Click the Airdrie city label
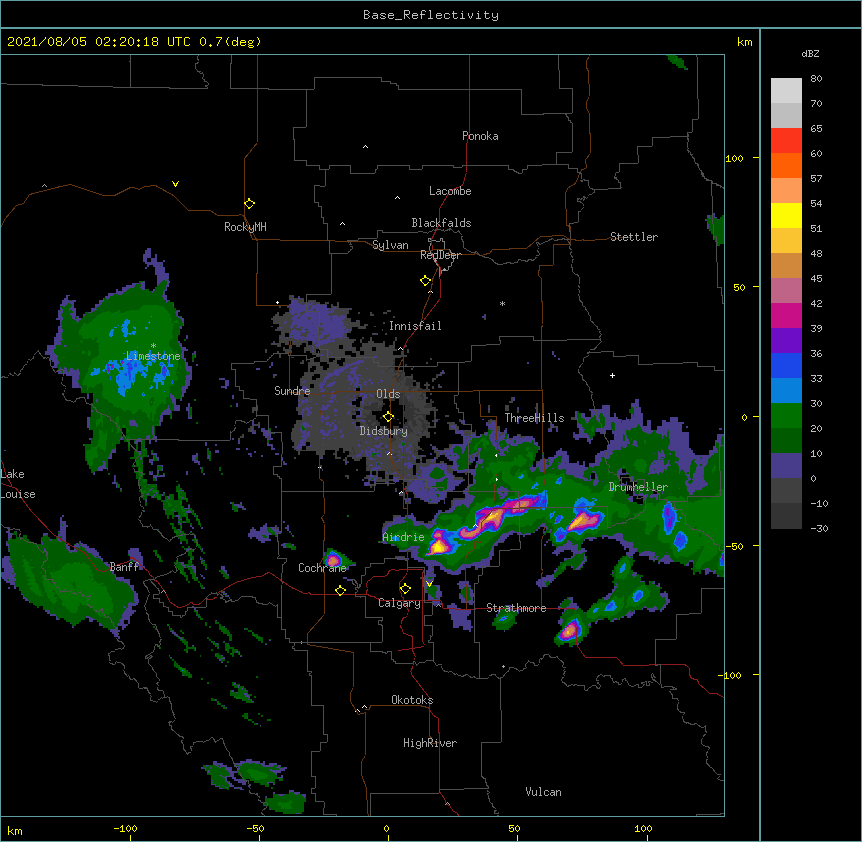 tap(404, 537)
